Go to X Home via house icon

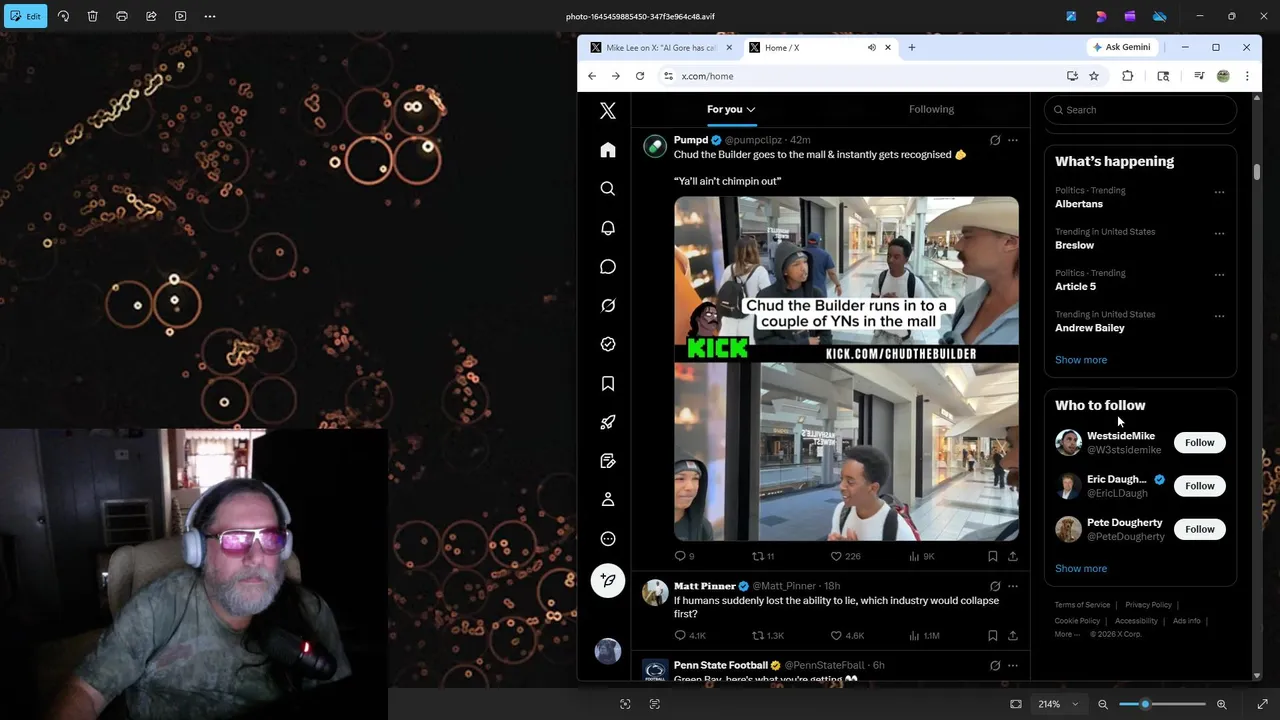(x=608, y=150)
